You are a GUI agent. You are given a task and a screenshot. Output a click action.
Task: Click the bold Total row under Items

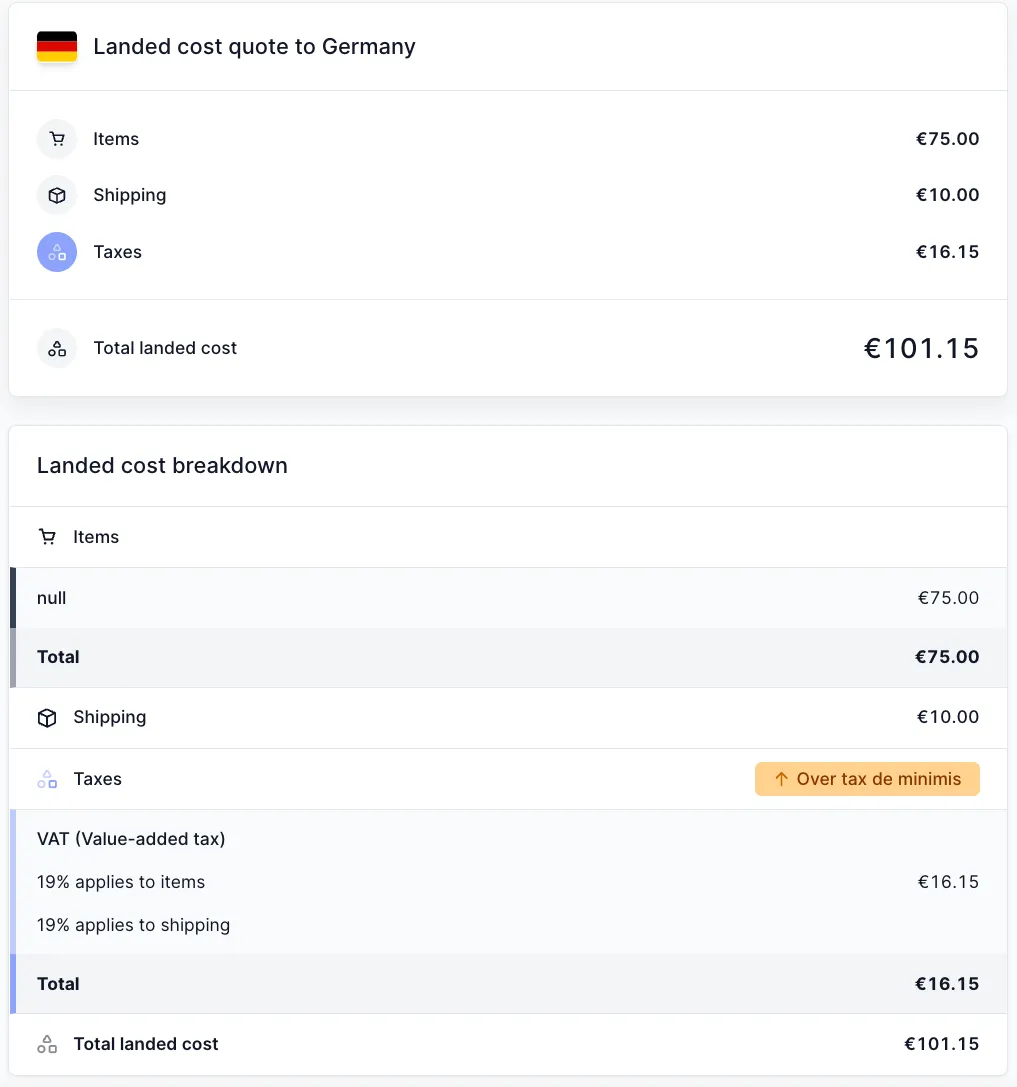coord(57,657)
